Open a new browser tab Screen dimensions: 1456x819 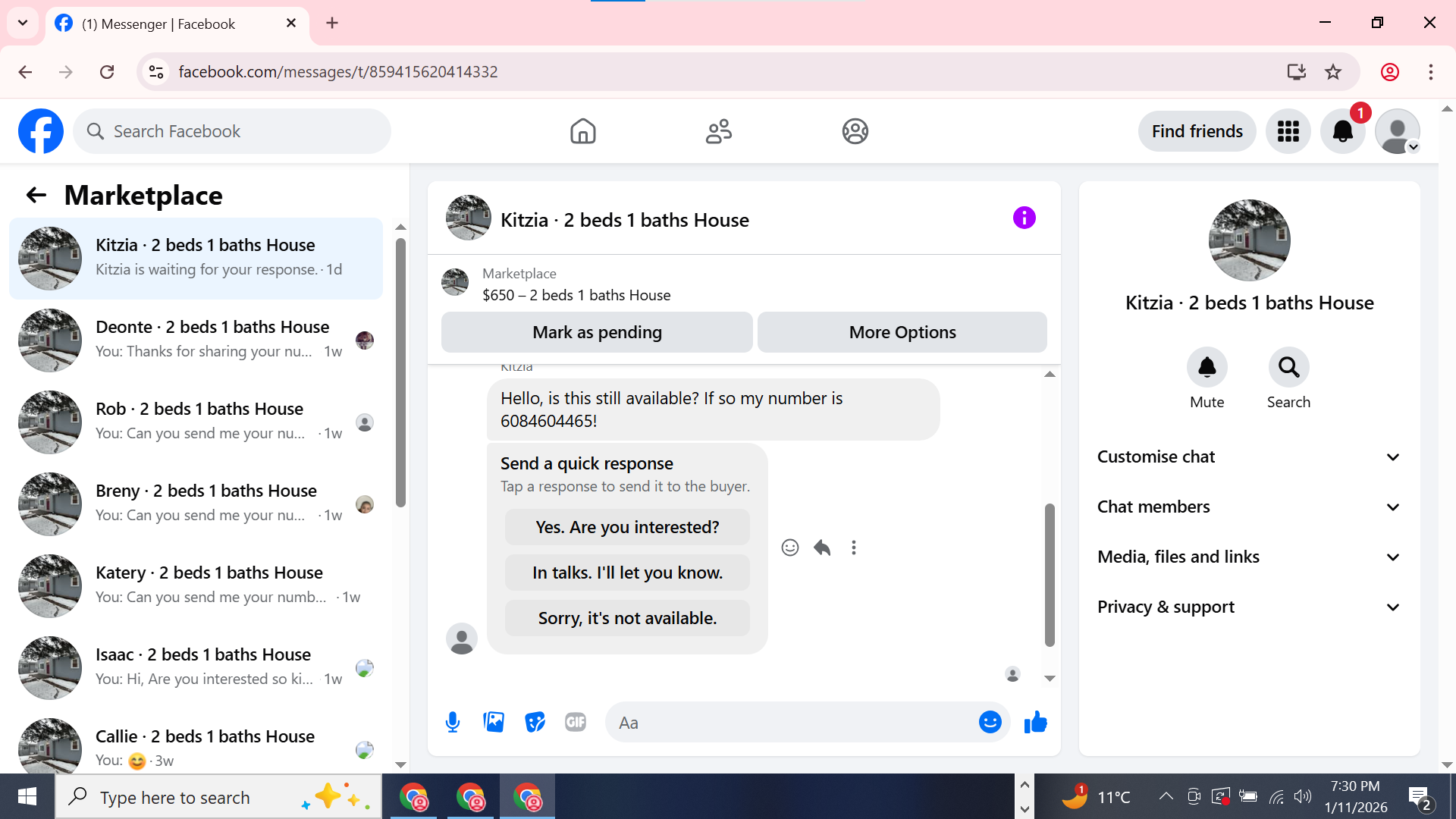[332, 23]
